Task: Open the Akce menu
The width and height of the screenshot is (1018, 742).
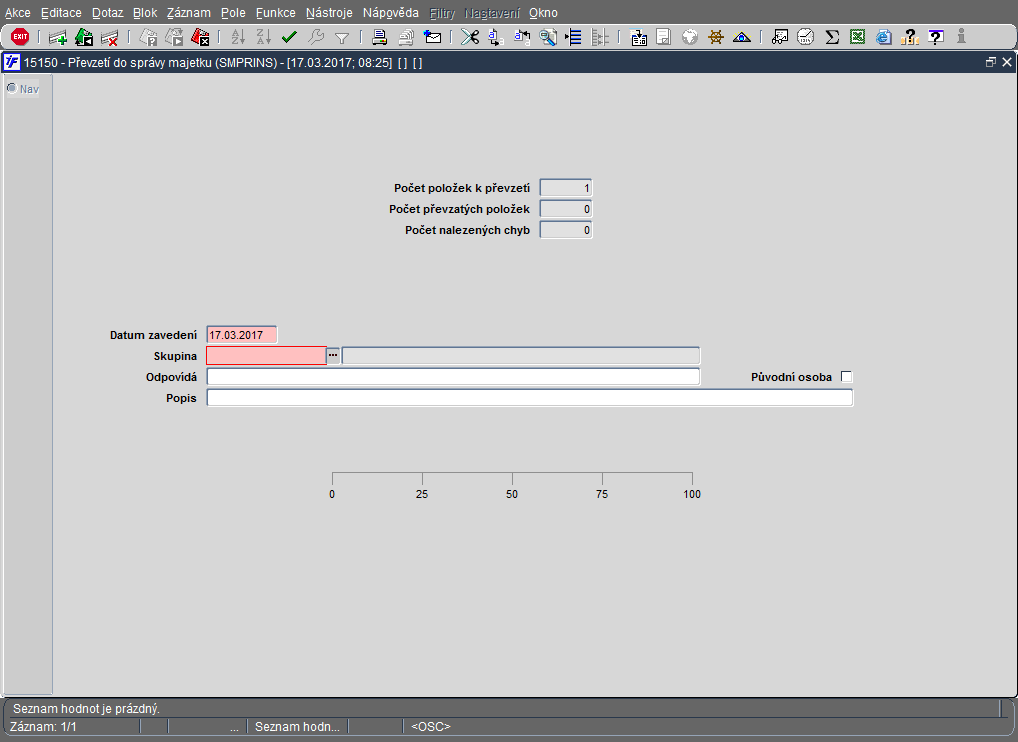Action: tap(18, 13)
